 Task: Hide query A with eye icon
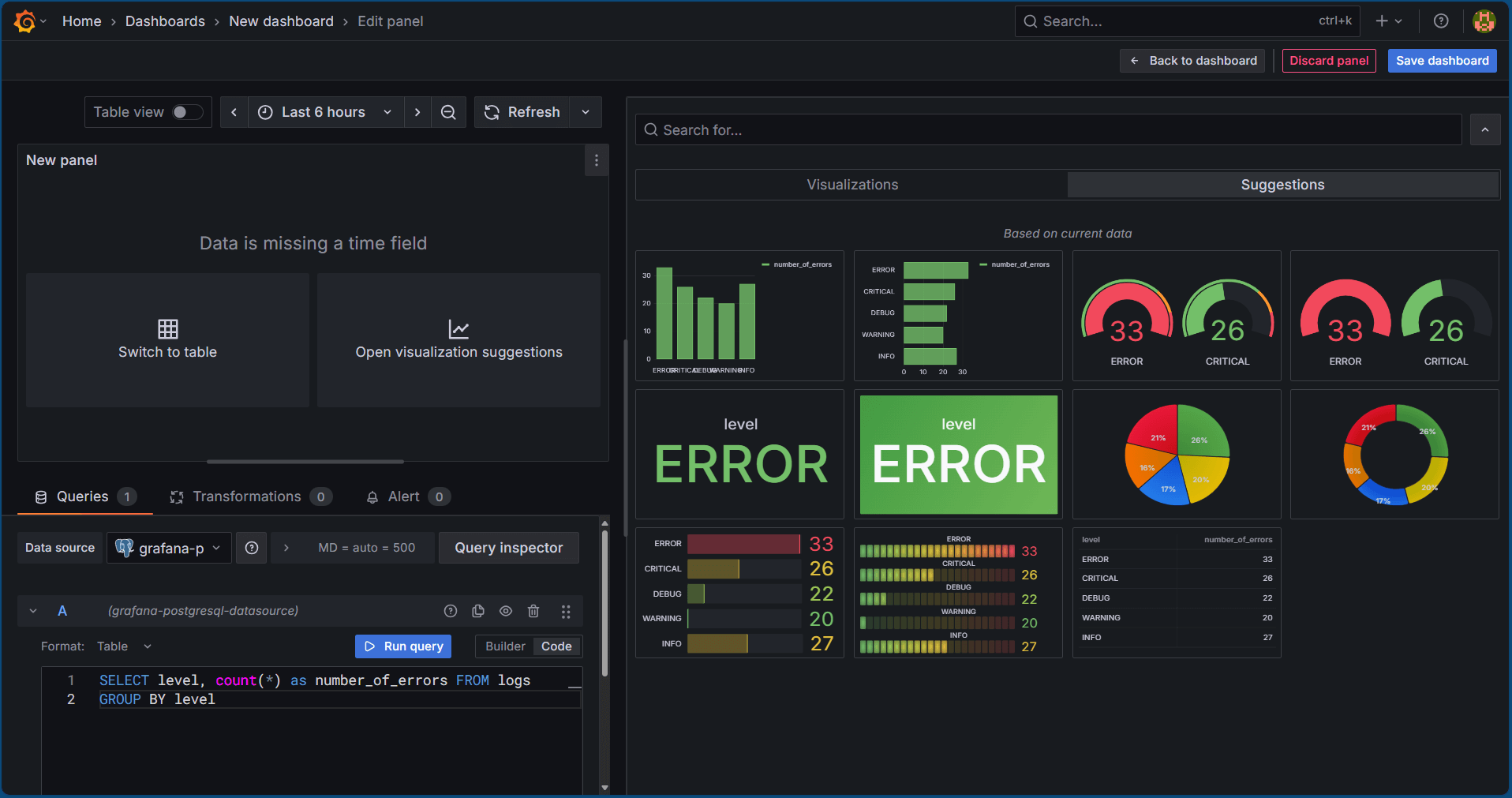click(x=506, y=611)
